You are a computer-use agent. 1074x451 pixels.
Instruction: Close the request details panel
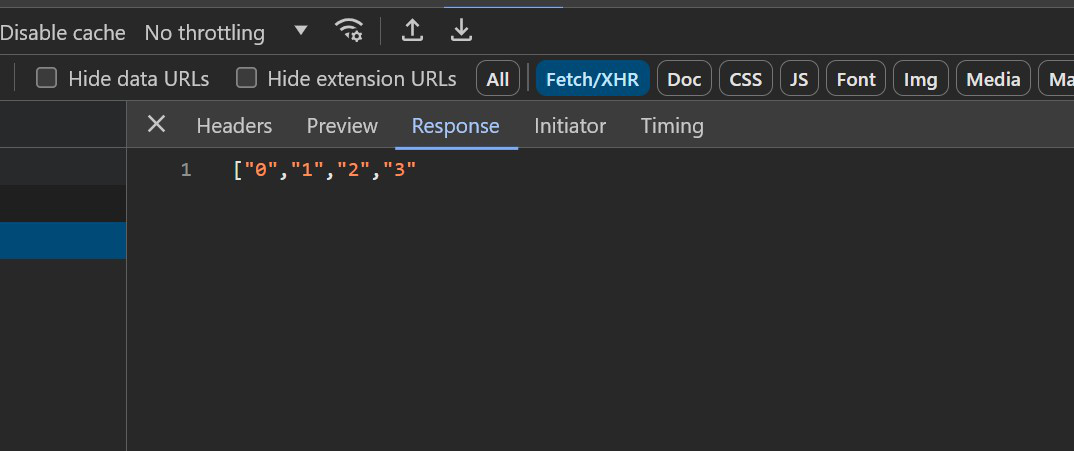point(157,125)
